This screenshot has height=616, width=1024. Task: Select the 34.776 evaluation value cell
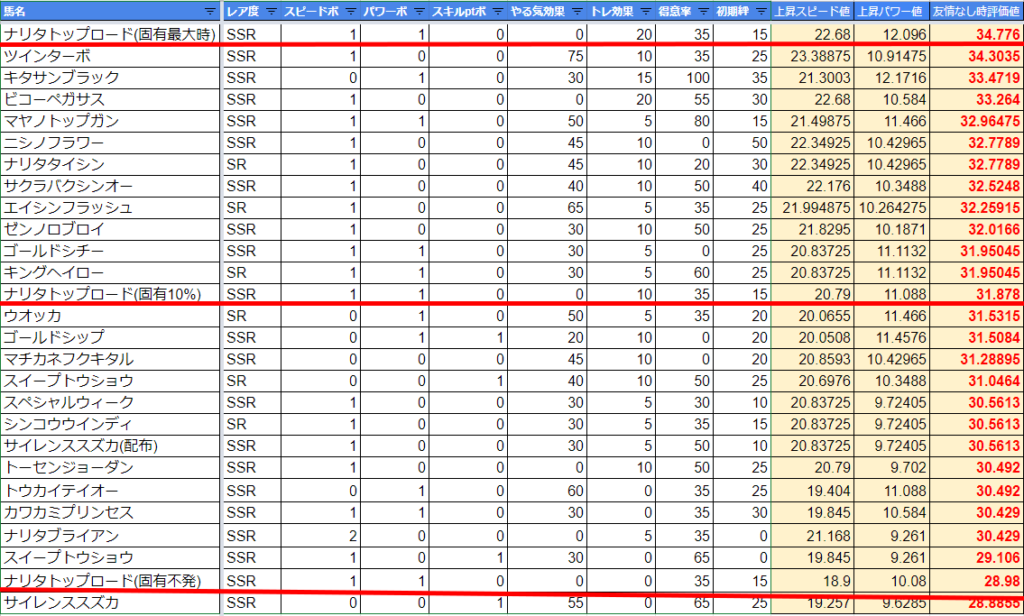(x=976, y=34)
